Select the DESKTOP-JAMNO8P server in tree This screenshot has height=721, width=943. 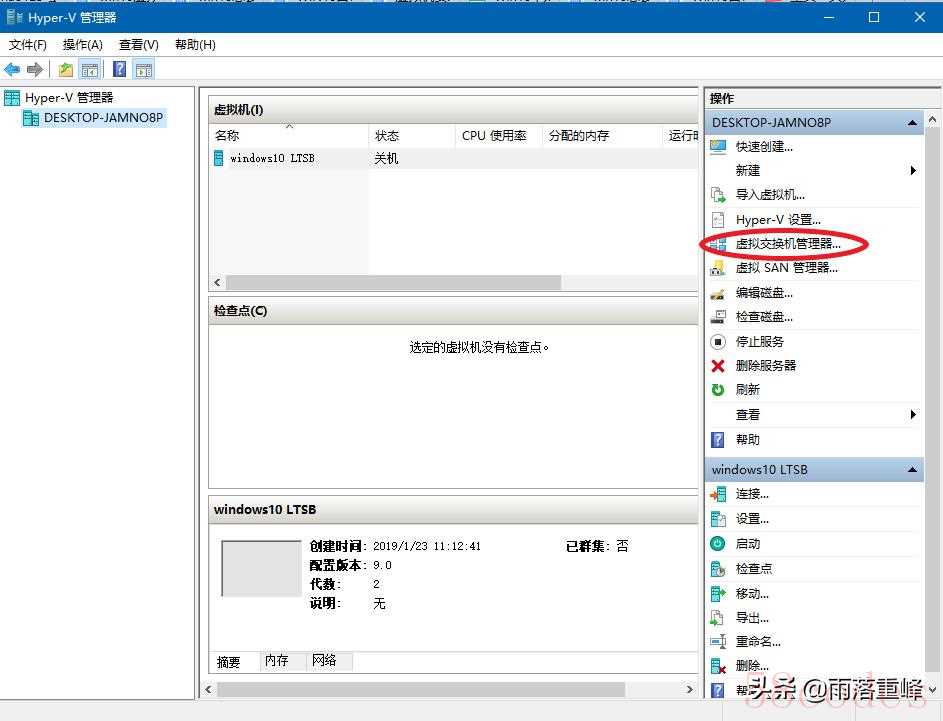(93, 118)
